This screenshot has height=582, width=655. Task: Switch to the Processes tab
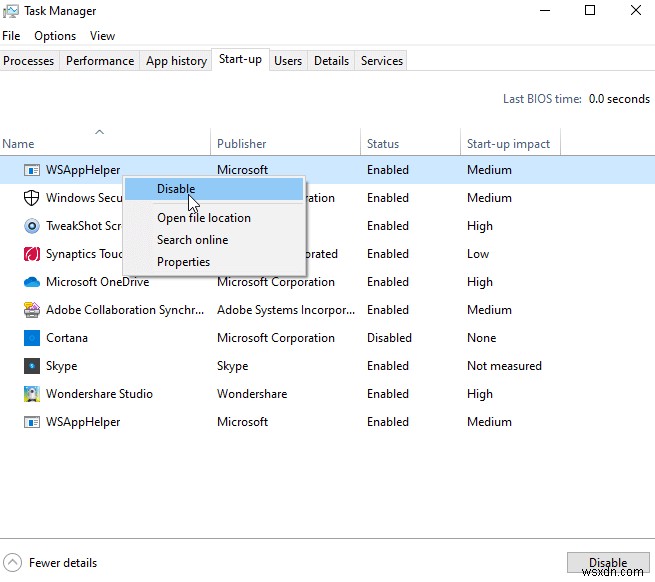pyautogui.click(x=29, y=61)
